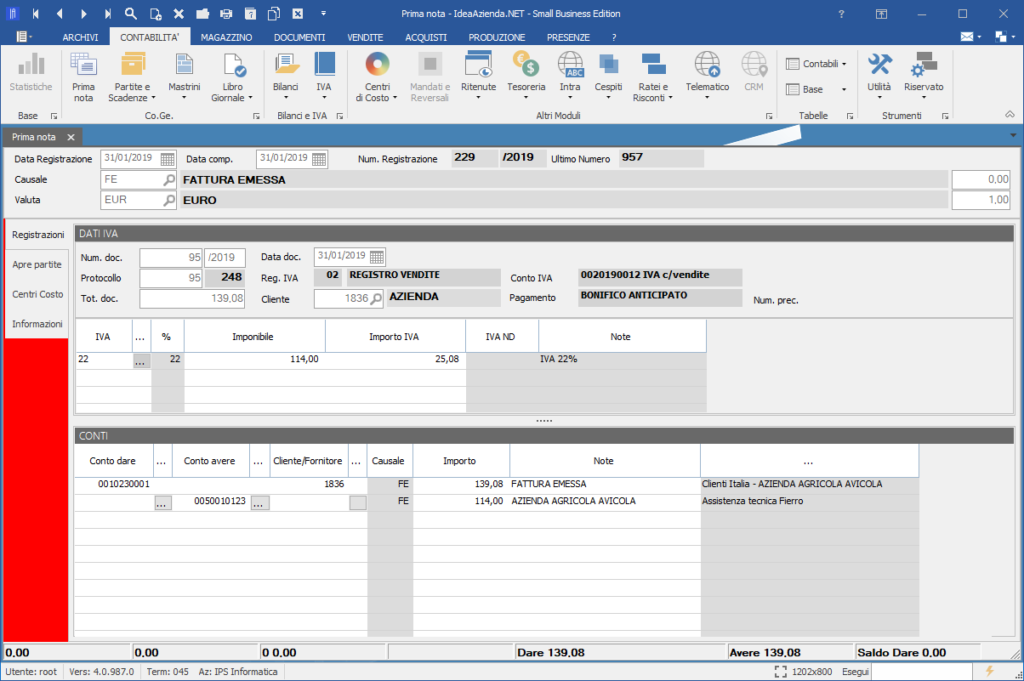Open the Intra ribbon button
Image resolution: width=1024 pixels, height=681 pixels.
[x=570, y=77]
